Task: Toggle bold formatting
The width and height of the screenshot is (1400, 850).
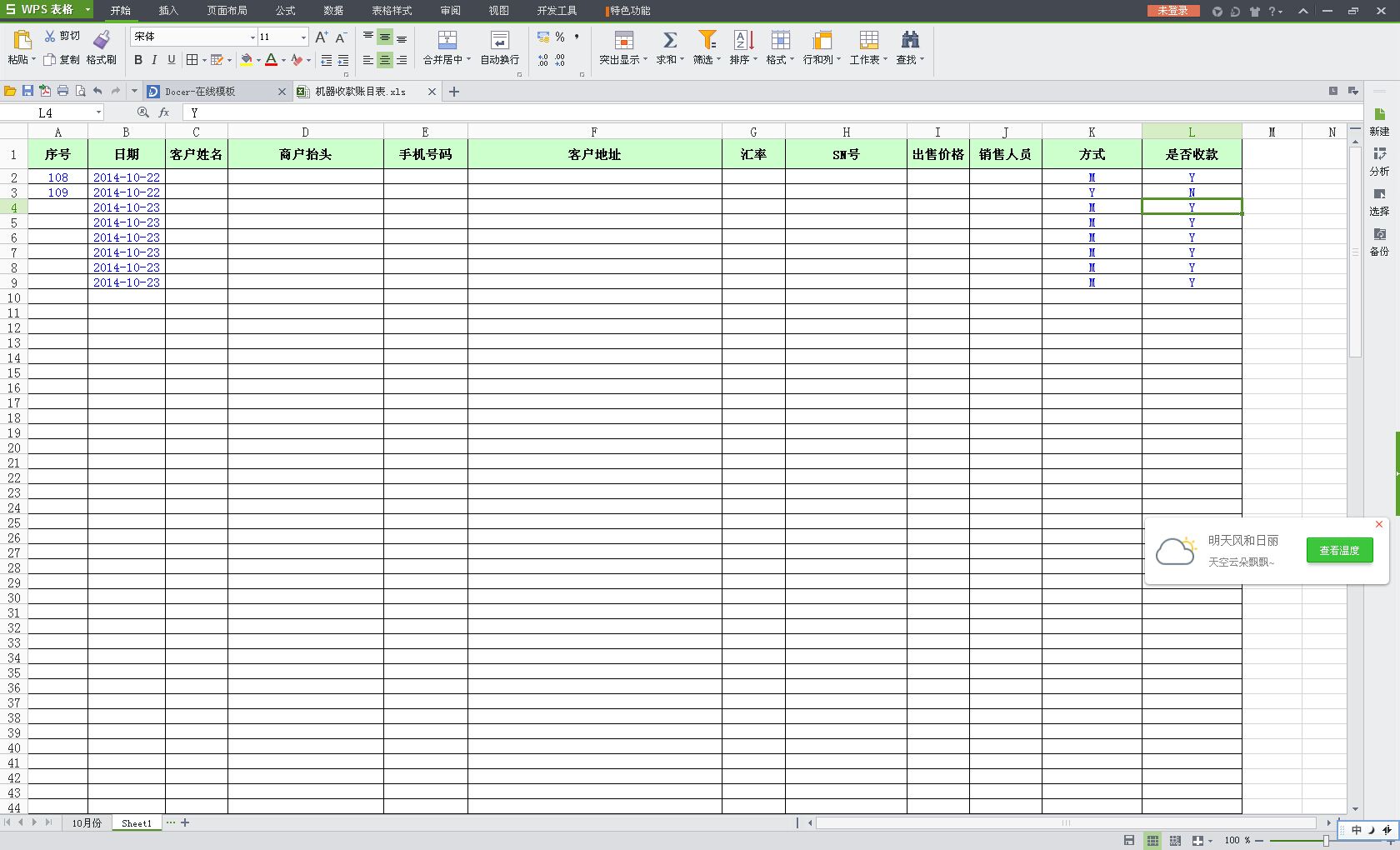Action: (x=138, y=60)
